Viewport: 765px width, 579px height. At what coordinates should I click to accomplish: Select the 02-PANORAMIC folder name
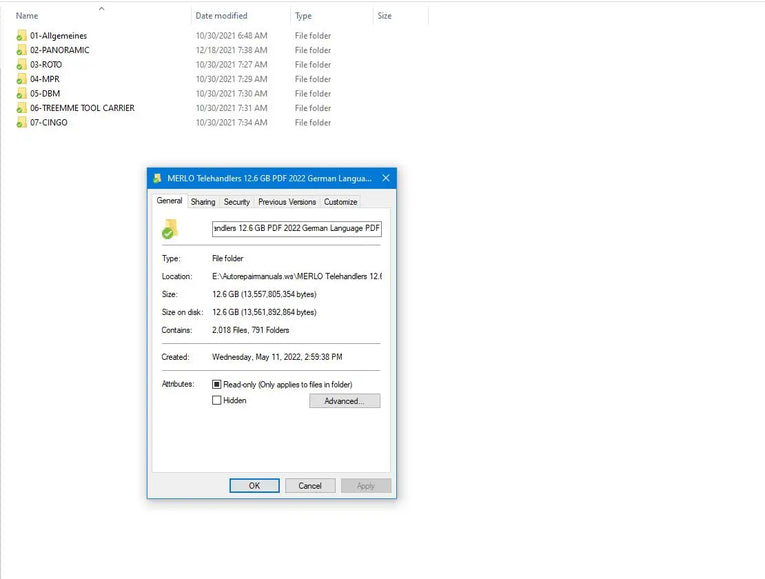click(60, 50)
